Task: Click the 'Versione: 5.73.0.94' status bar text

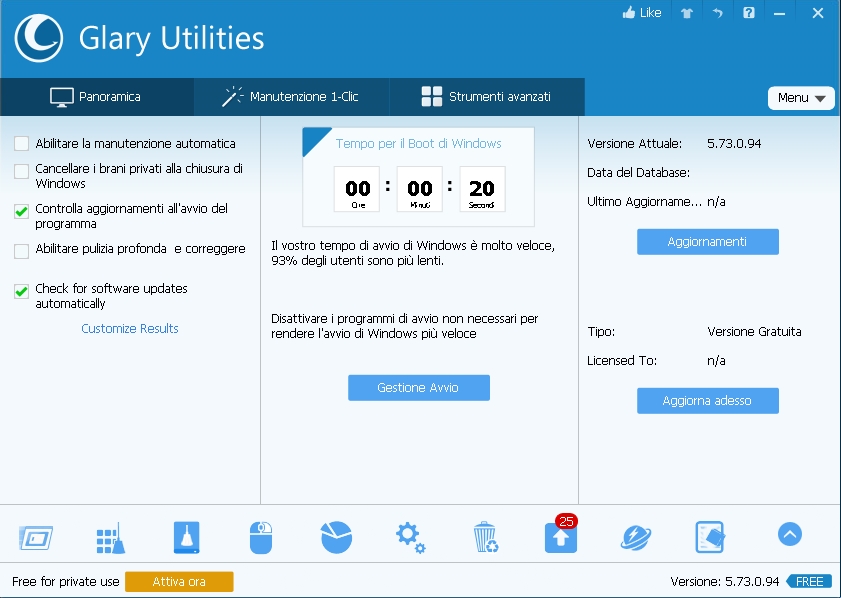Action: [x=725, y=582]
